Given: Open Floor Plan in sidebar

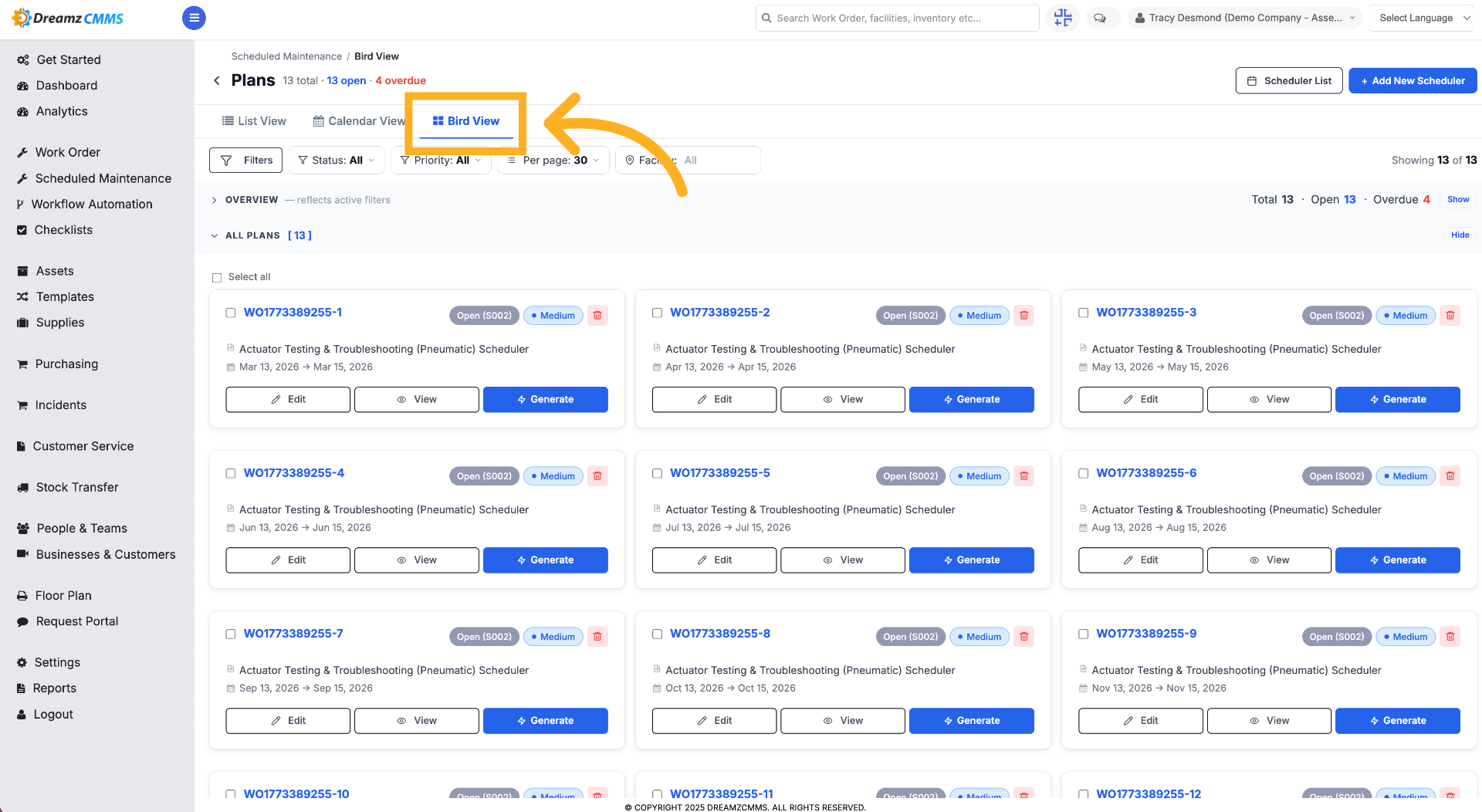Looking at the screenshot, I should [x=63, y=595].
